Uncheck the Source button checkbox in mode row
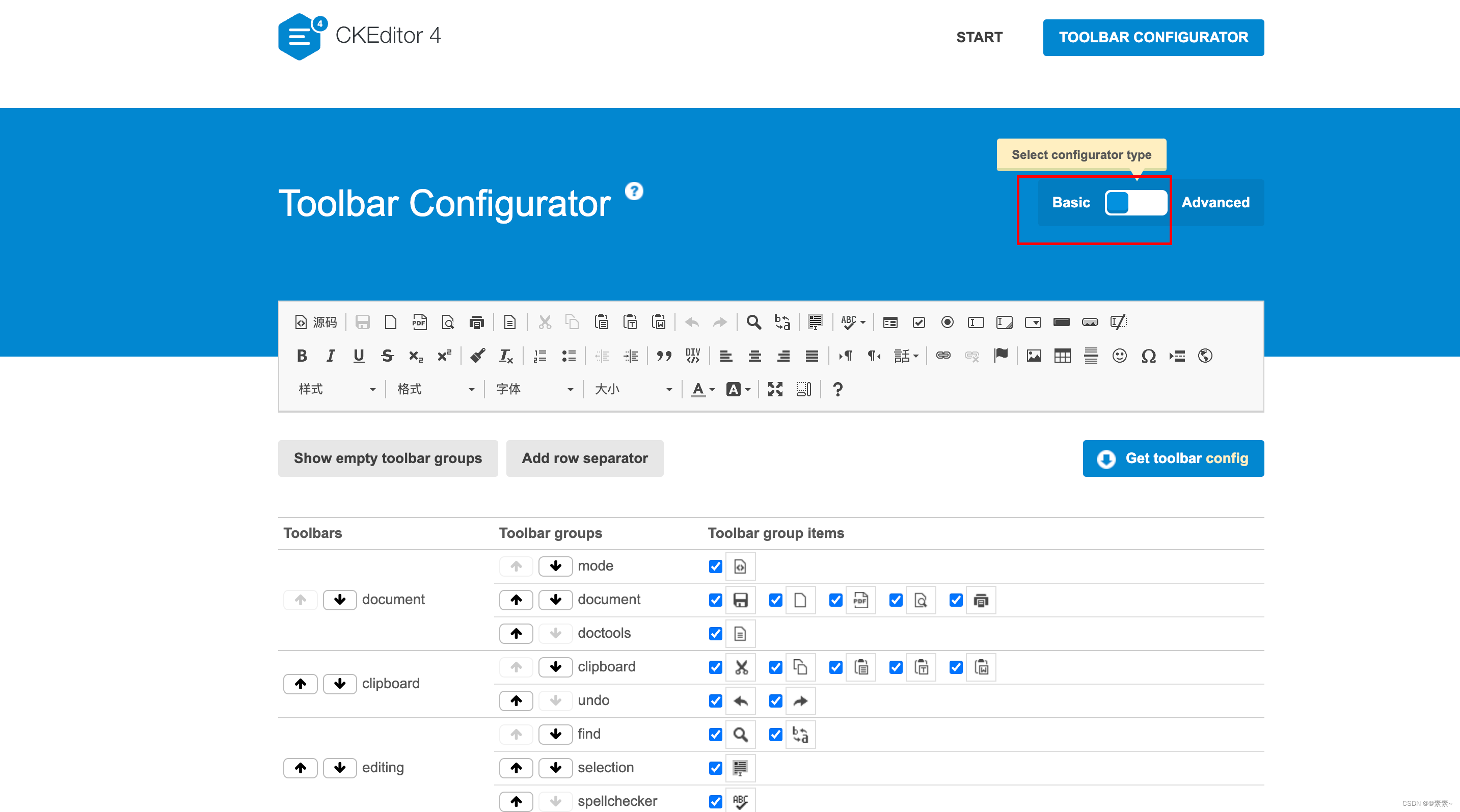 click(715, 566)
